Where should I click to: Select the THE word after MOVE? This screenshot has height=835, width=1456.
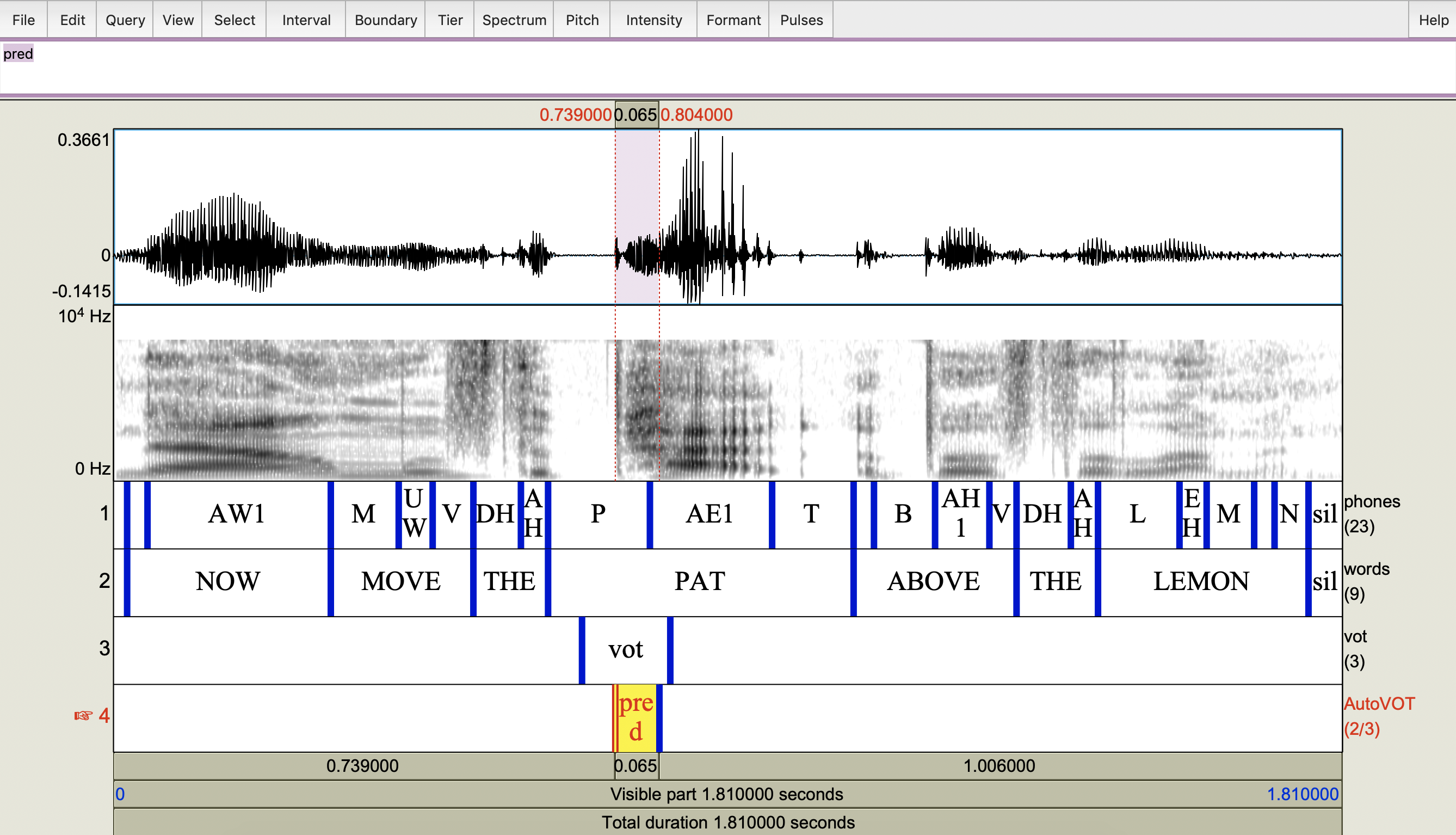click(x=510, y=582)
